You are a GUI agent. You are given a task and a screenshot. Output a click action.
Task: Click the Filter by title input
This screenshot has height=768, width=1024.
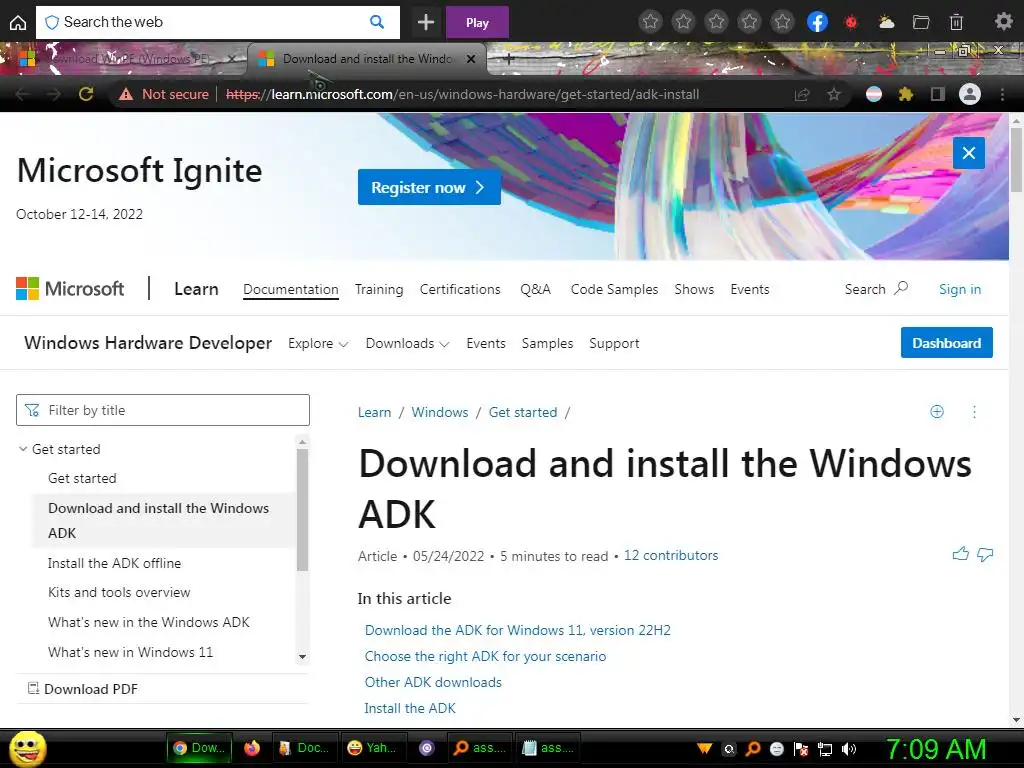point(163,410)
